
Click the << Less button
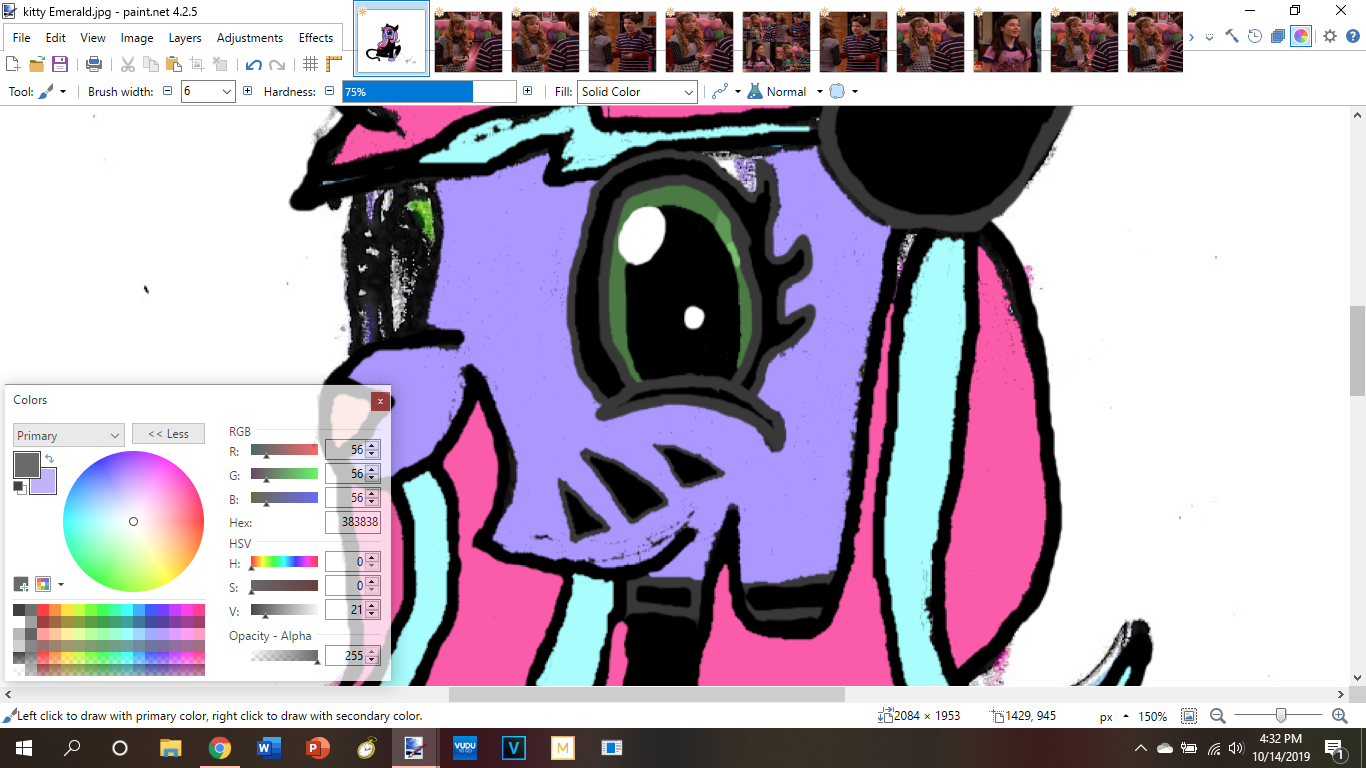point(168,434)
